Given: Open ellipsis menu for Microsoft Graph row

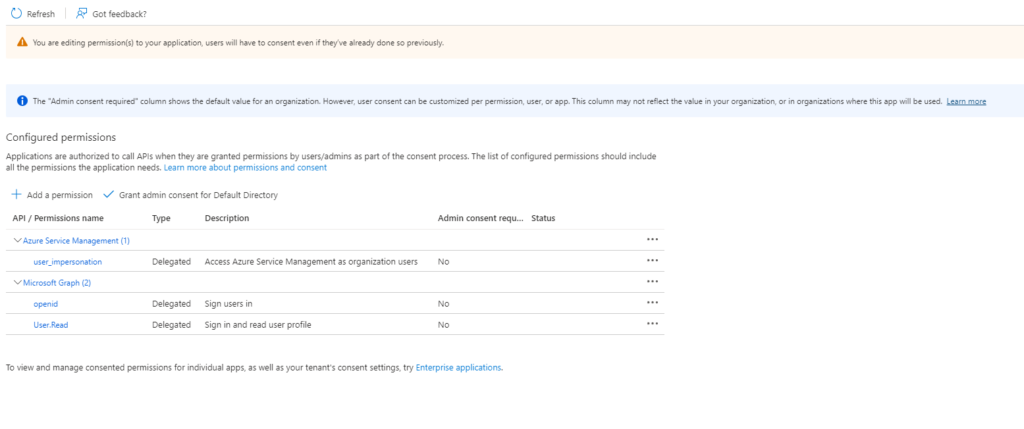Looking at the screenshot, I should coord(652,281).
